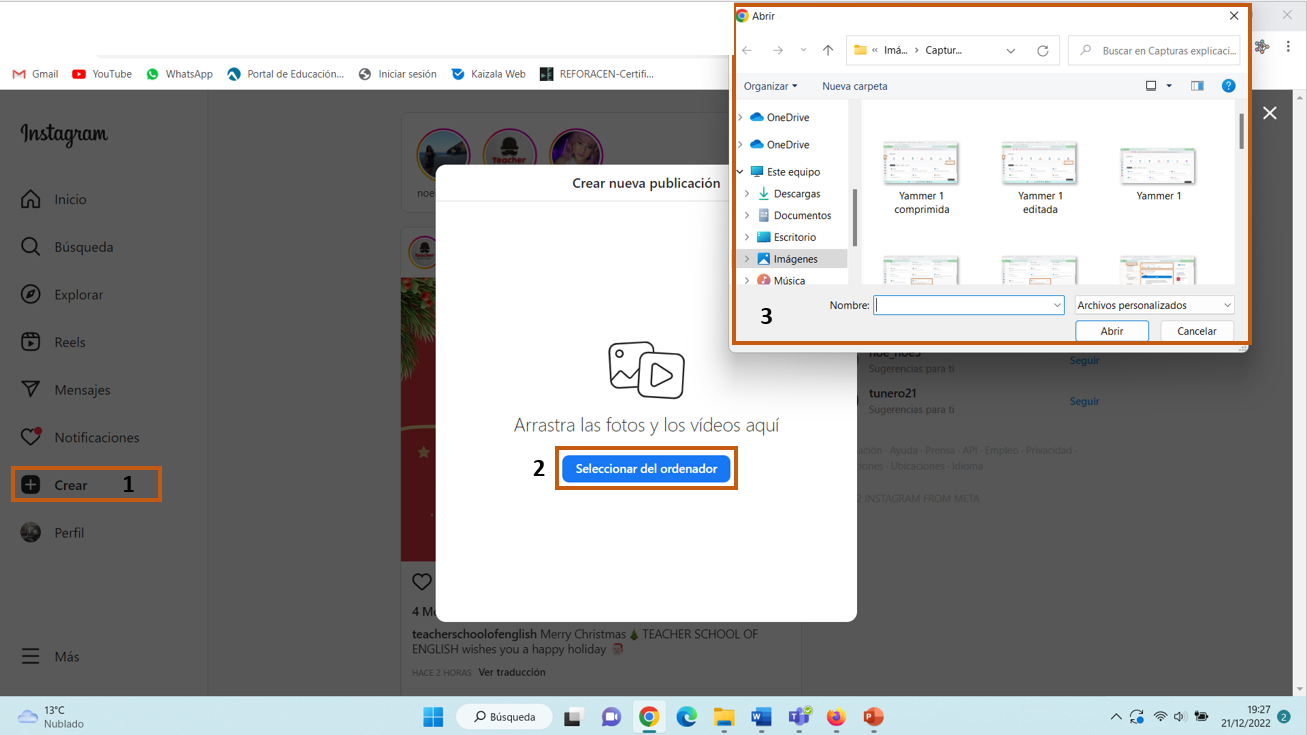This screenshot has width=1307, height=735.
Task: Open WhatsApp bookmark
Action: tap(179, 74)
